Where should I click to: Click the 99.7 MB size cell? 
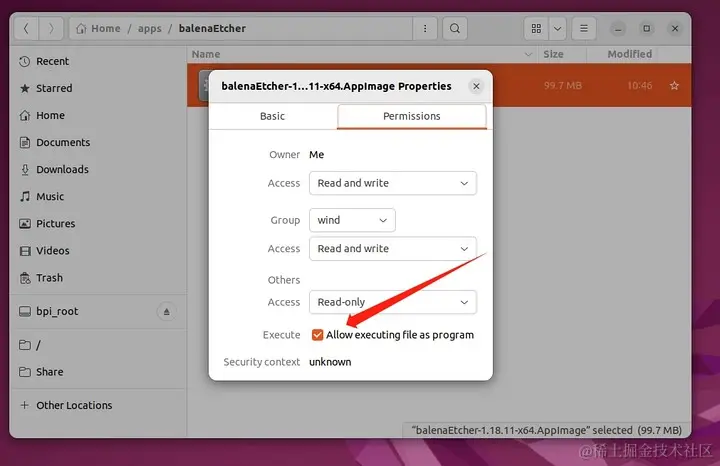coord(562,85)
